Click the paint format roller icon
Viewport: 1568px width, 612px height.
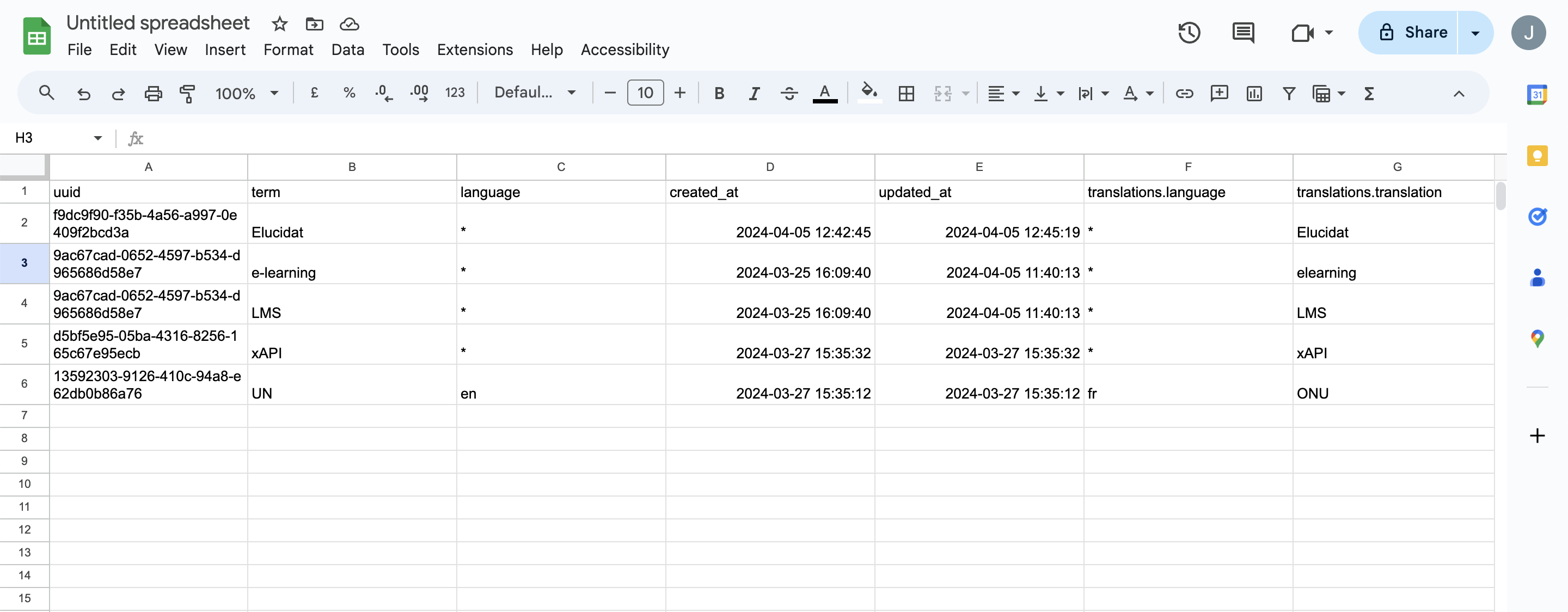click(x=187, y=93)
